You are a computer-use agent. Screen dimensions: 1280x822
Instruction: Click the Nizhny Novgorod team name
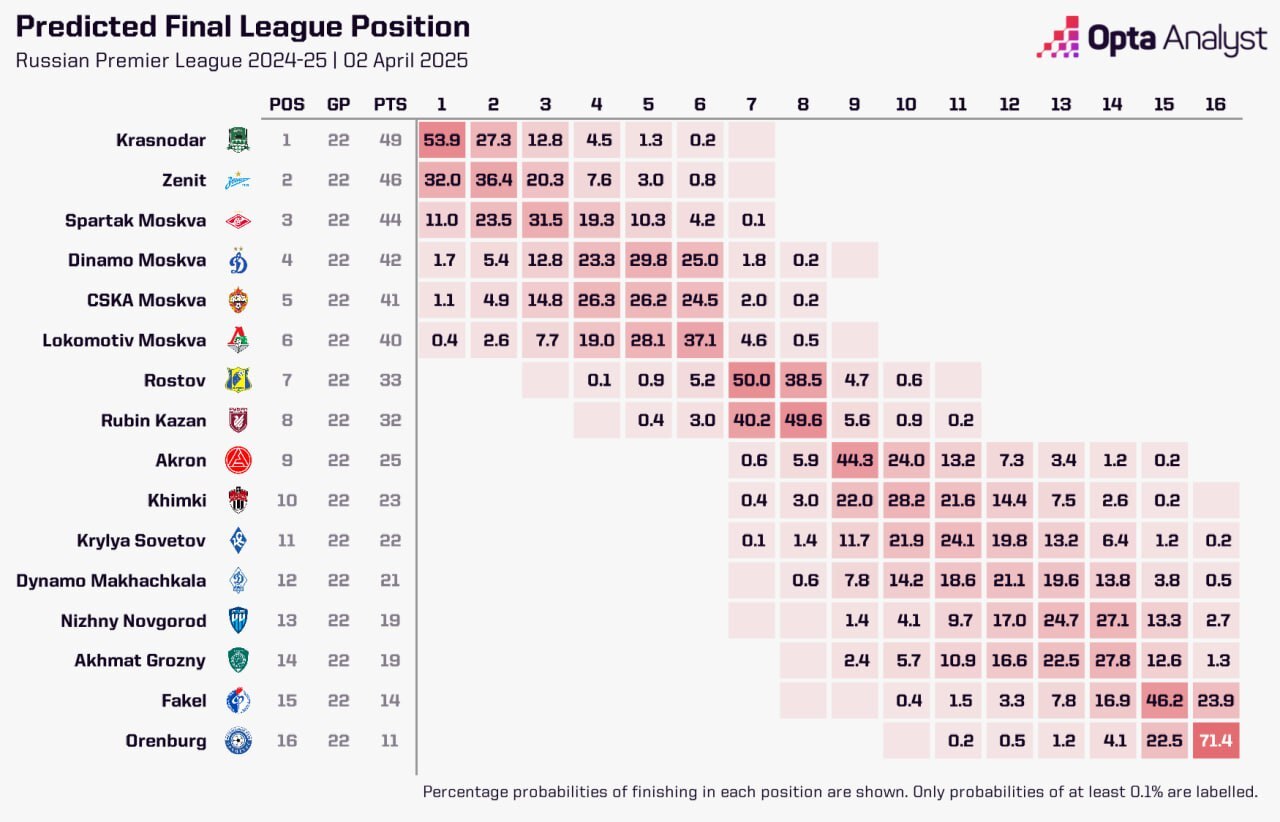(x=133, y=621)
